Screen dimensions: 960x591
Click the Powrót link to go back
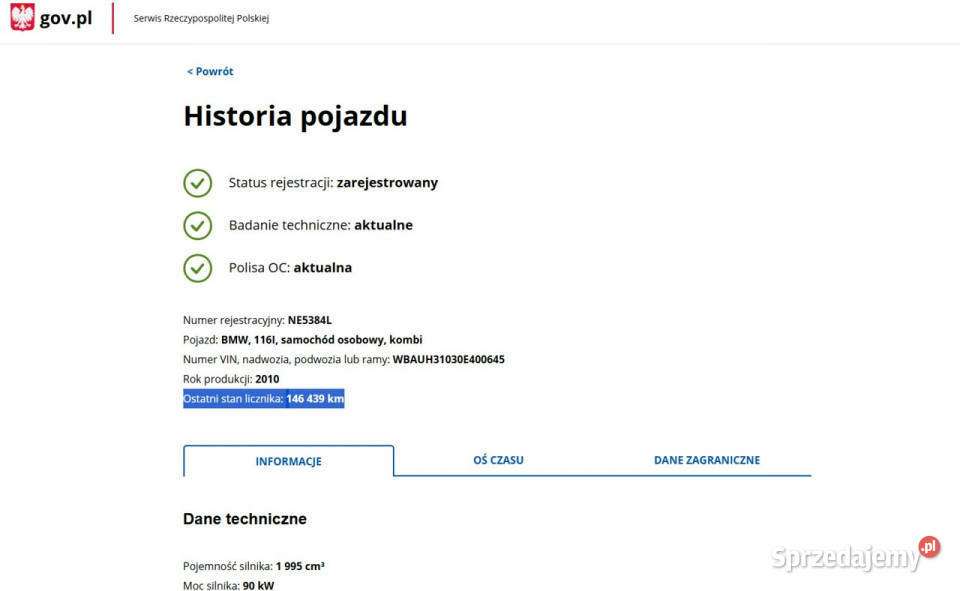point(210,71)
